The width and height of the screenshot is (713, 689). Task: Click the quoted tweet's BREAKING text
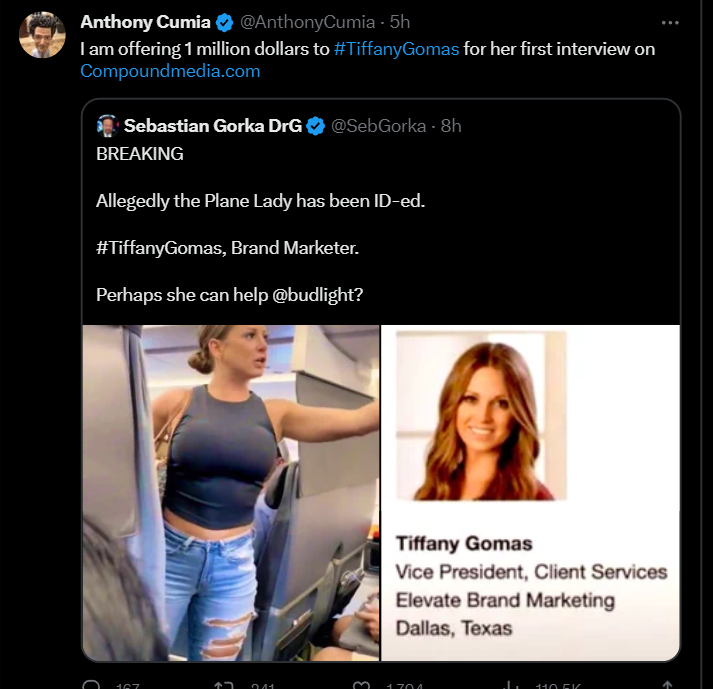pyautogui.click(x=139, y=154)
